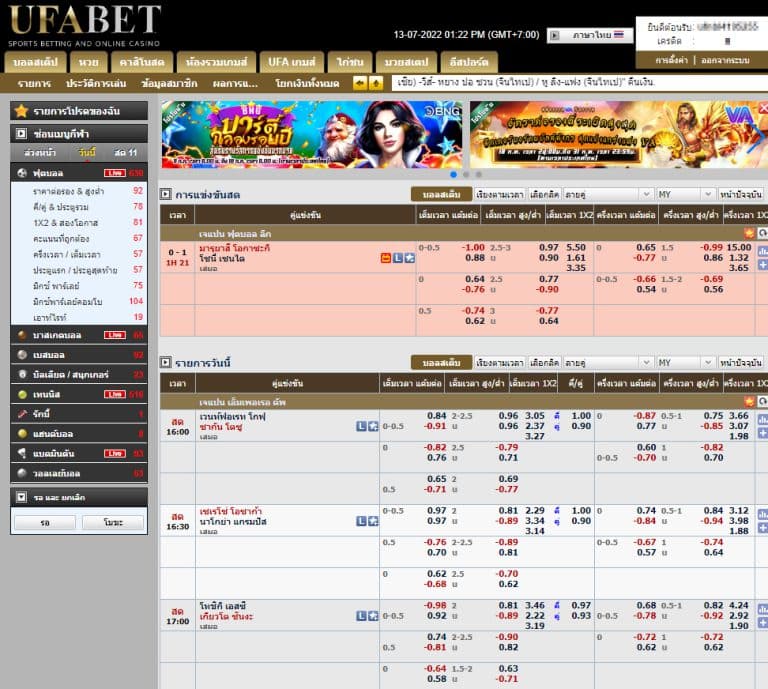Toggle the ซ่อนเมนูกีฬา sports menu panel
This screenshot has width=768, height=689.
21,132
